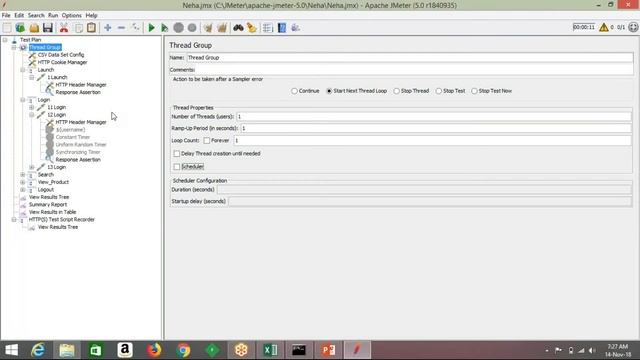Expand the 11 Login sampler node
Image resolution: width=640 pixels, height=360 pixels.
(32, 107)
